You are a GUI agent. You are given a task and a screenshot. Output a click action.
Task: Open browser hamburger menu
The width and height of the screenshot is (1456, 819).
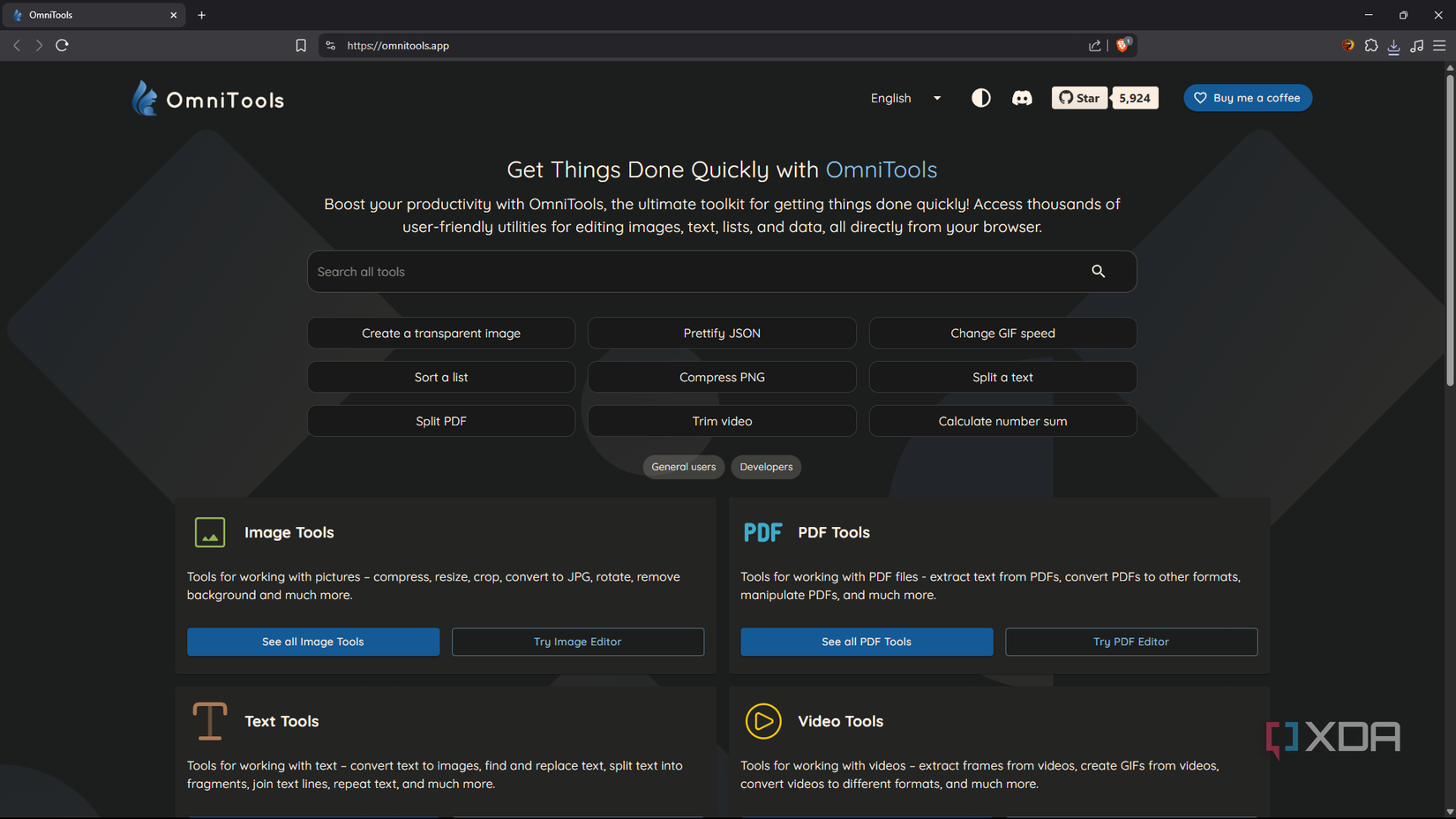point(1439,45)
